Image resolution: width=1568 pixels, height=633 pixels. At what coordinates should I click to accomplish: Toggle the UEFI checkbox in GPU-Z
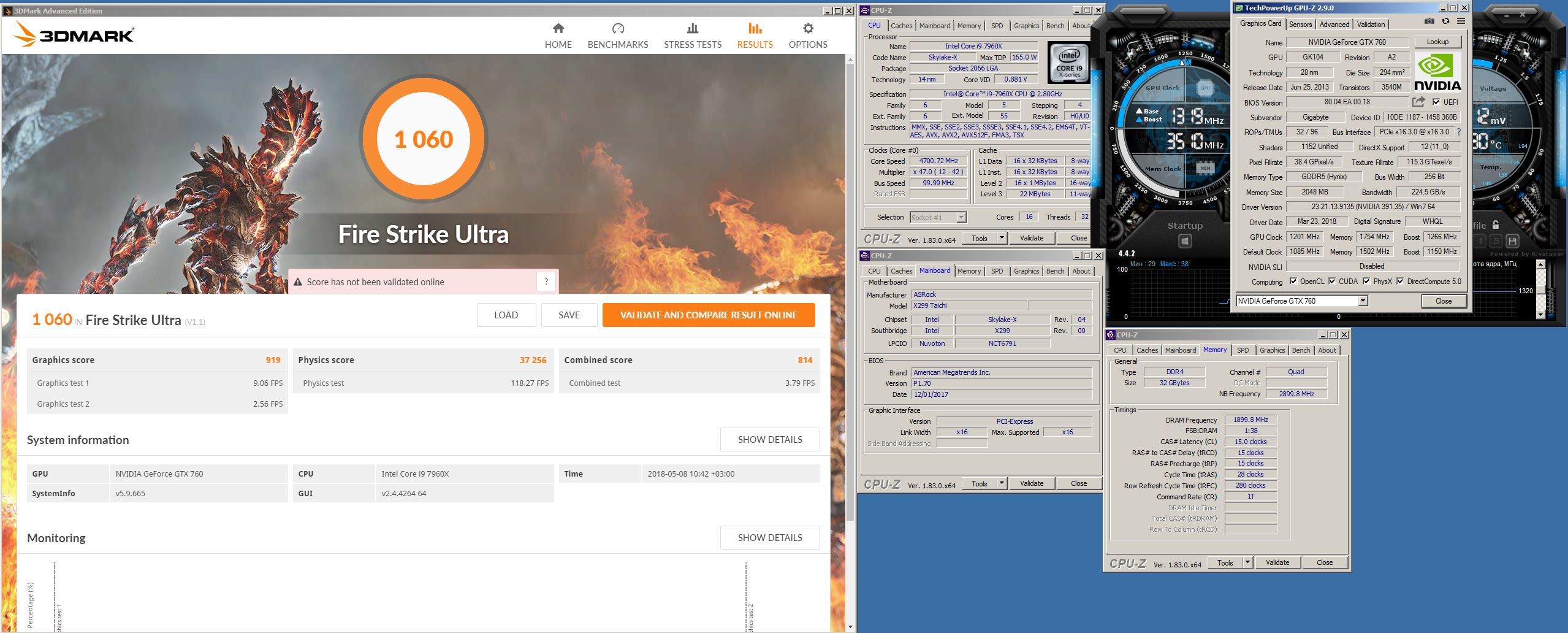coord(1436,102)
